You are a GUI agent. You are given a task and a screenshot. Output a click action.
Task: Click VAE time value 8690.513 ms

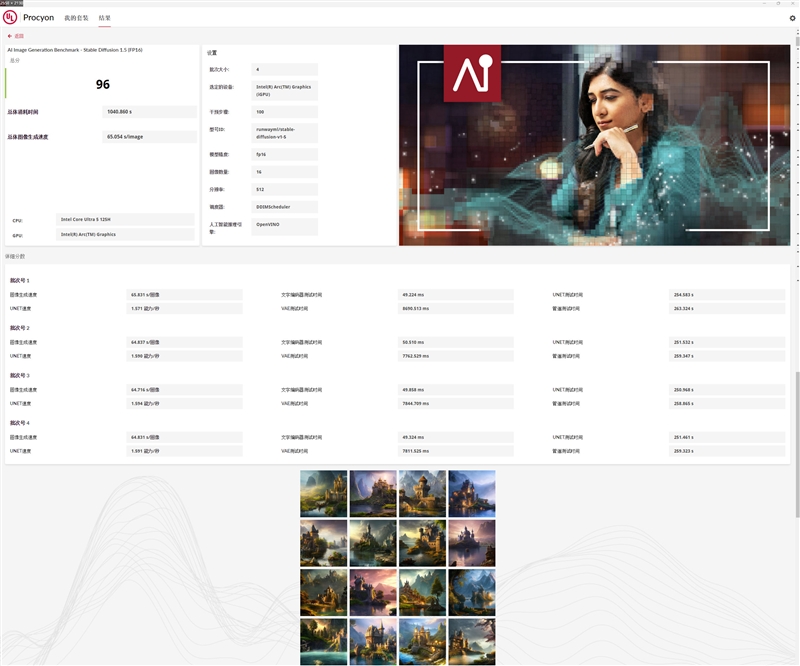pyautogui.click(x=456, y=309)
